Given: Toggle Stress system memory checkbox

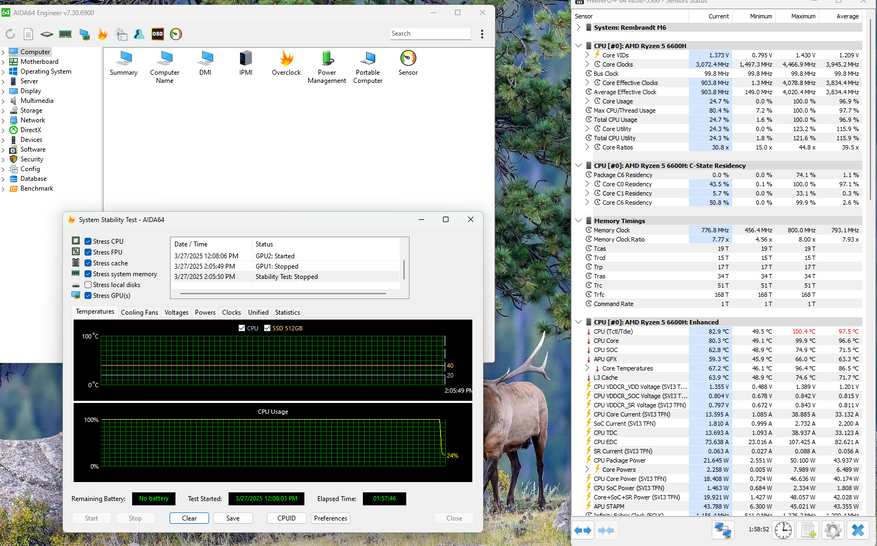Looking at the screenshot, I should click(88, 274).
